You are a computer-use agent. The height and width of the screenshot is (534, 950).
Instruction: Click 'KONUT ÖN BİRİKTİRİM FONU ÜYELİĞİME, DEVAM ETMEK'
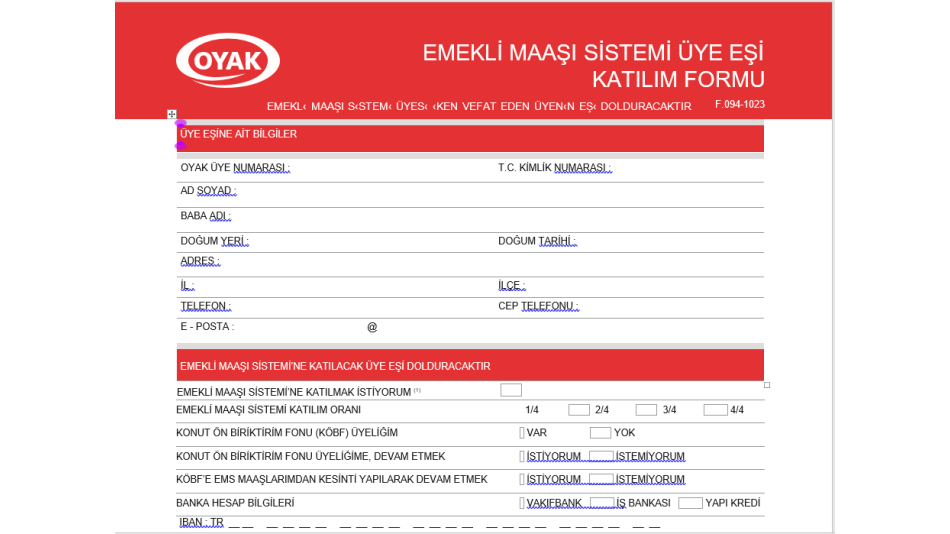[x=310, y=456]
